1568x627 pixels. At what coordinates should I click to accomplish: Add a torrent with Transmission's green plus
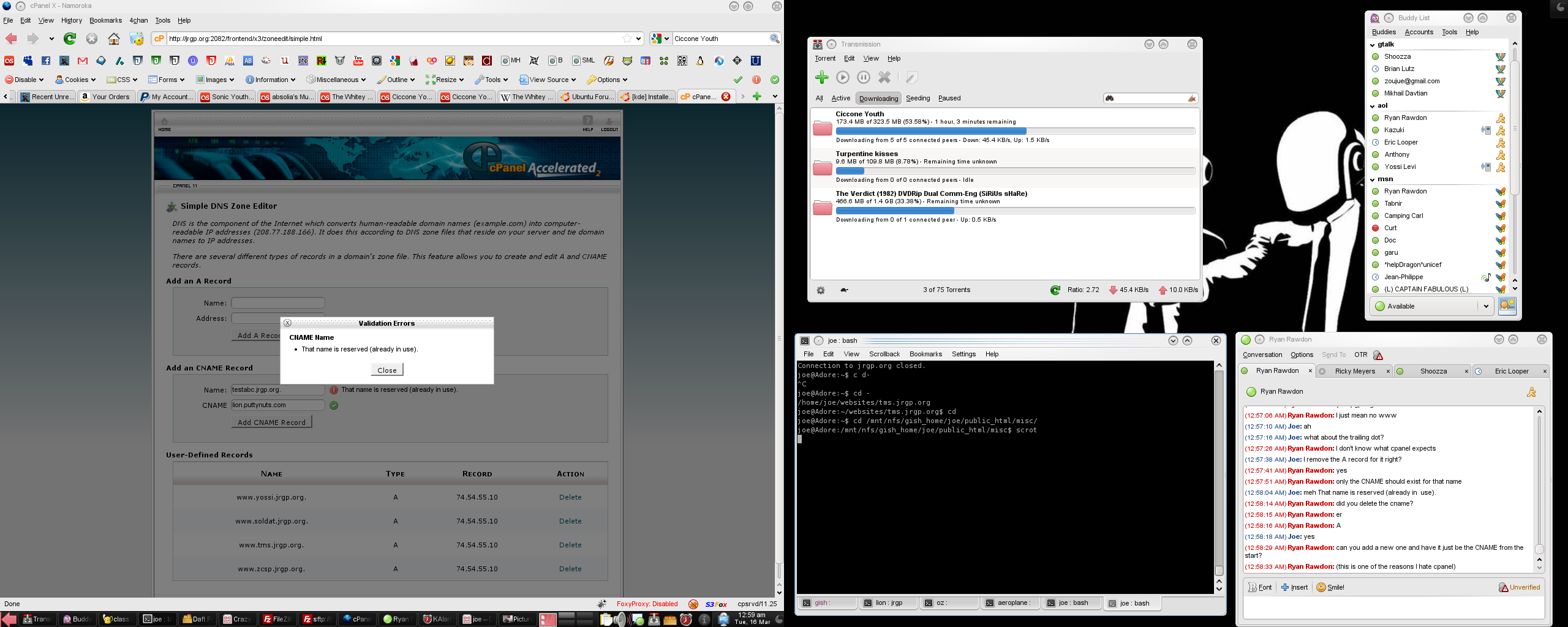(x=822, y=77)
